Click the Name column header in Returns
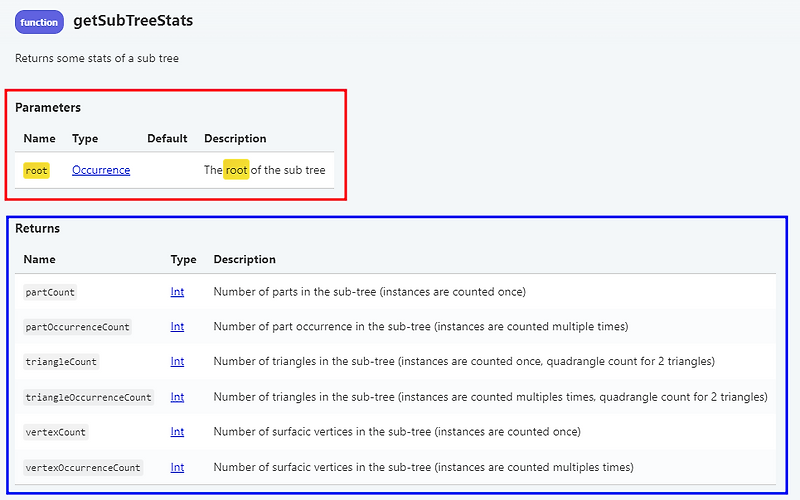Screen dimensions: 800x500 point(39,259)
